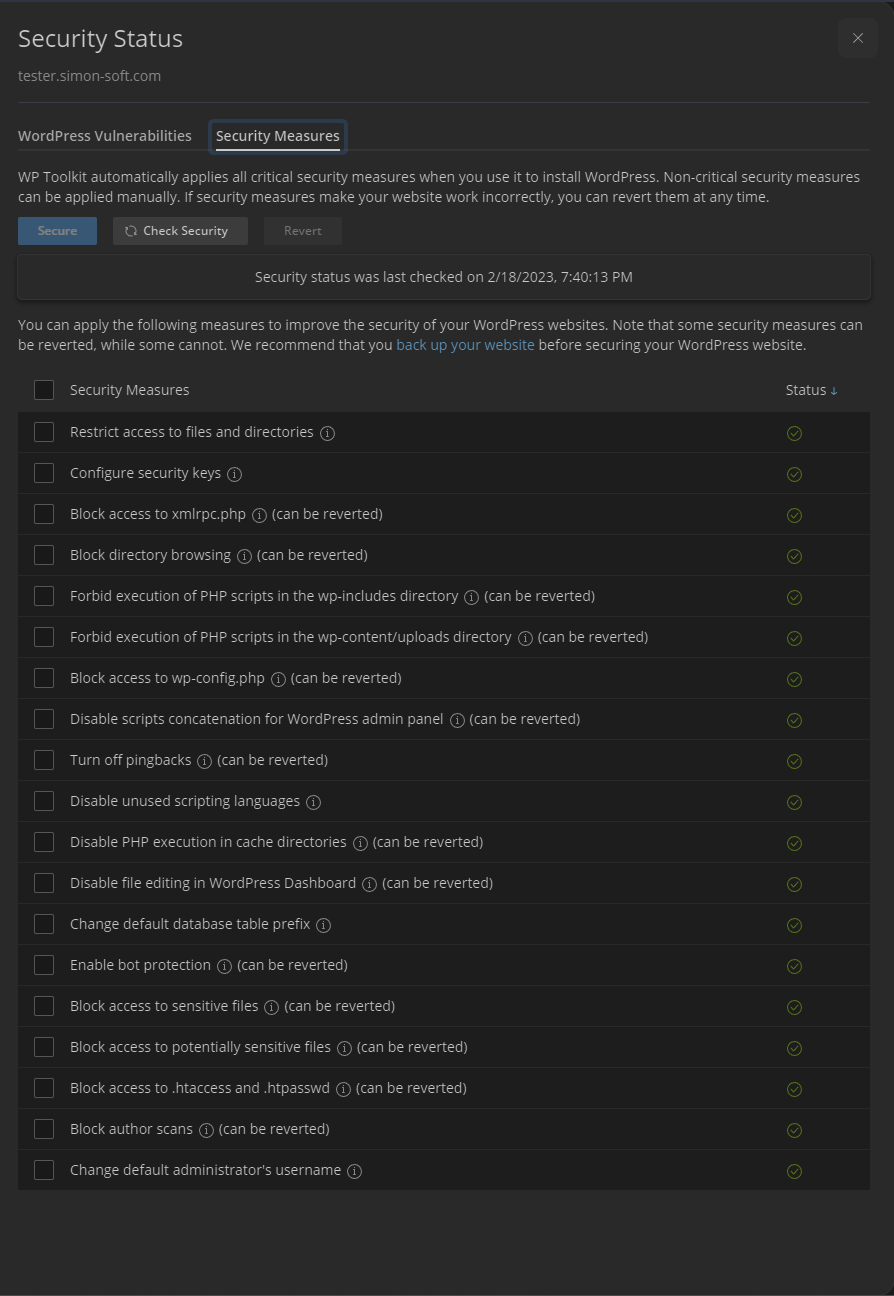Check Restrict access to files and directories

tap(44, 432)
